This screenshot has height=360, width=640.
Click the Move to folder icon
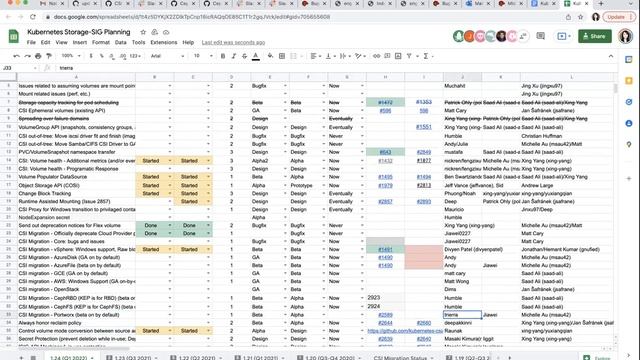click(x=154, y=32)
